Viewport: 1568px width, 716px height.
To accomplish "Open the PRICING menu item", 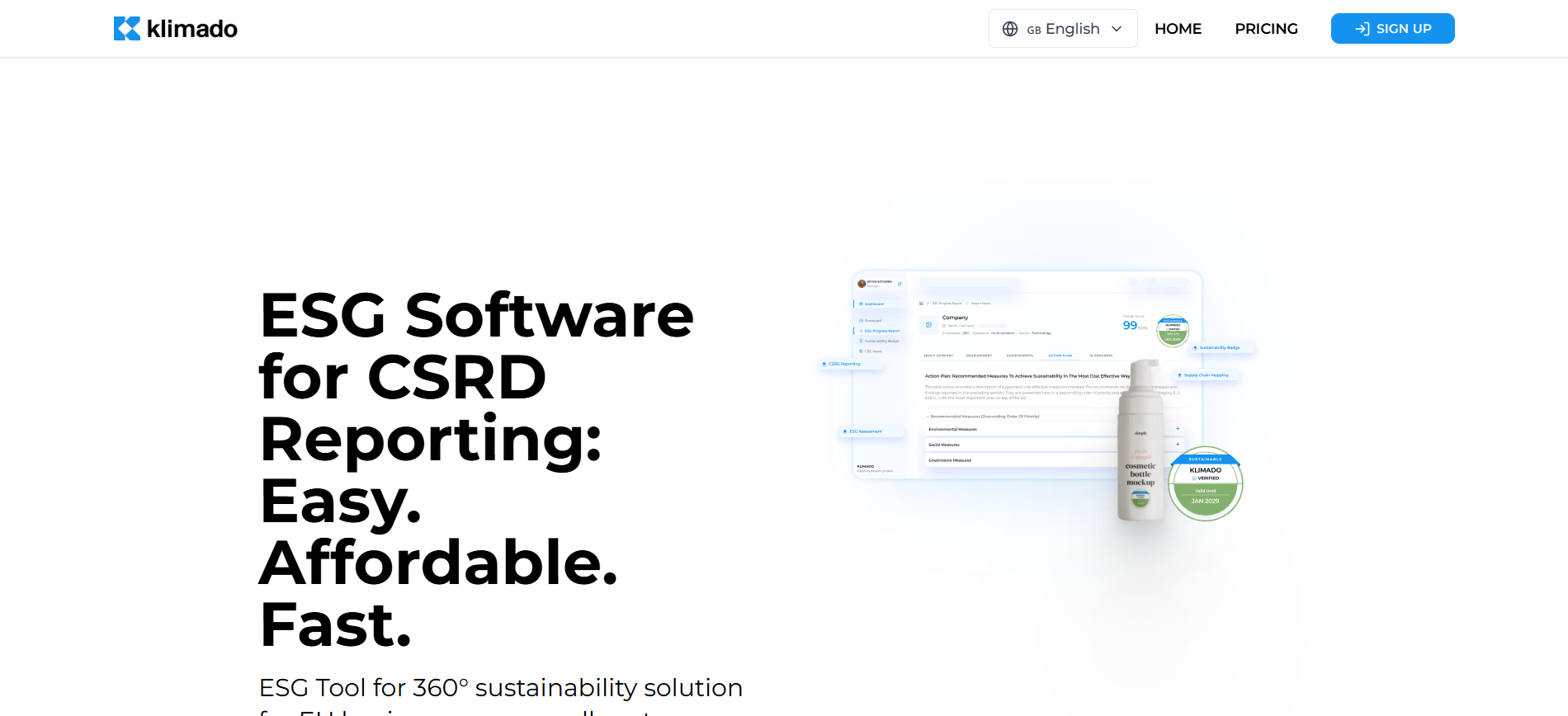I will click(x=1266, y=29).
